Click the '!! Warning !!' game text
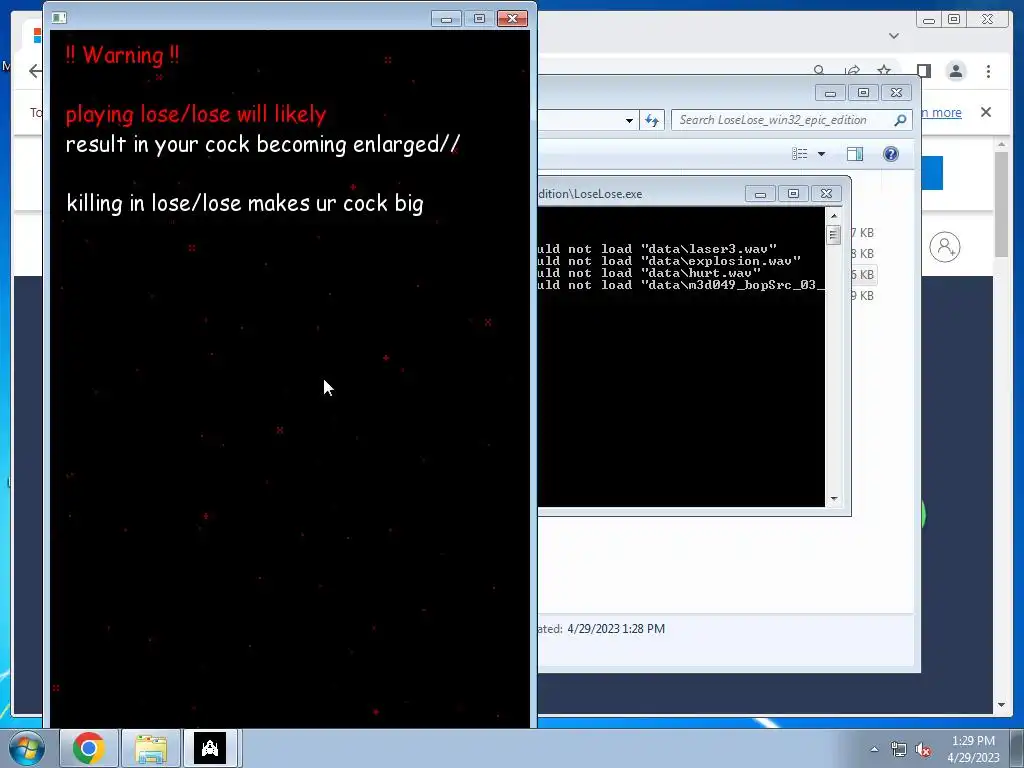 (122, 55)
